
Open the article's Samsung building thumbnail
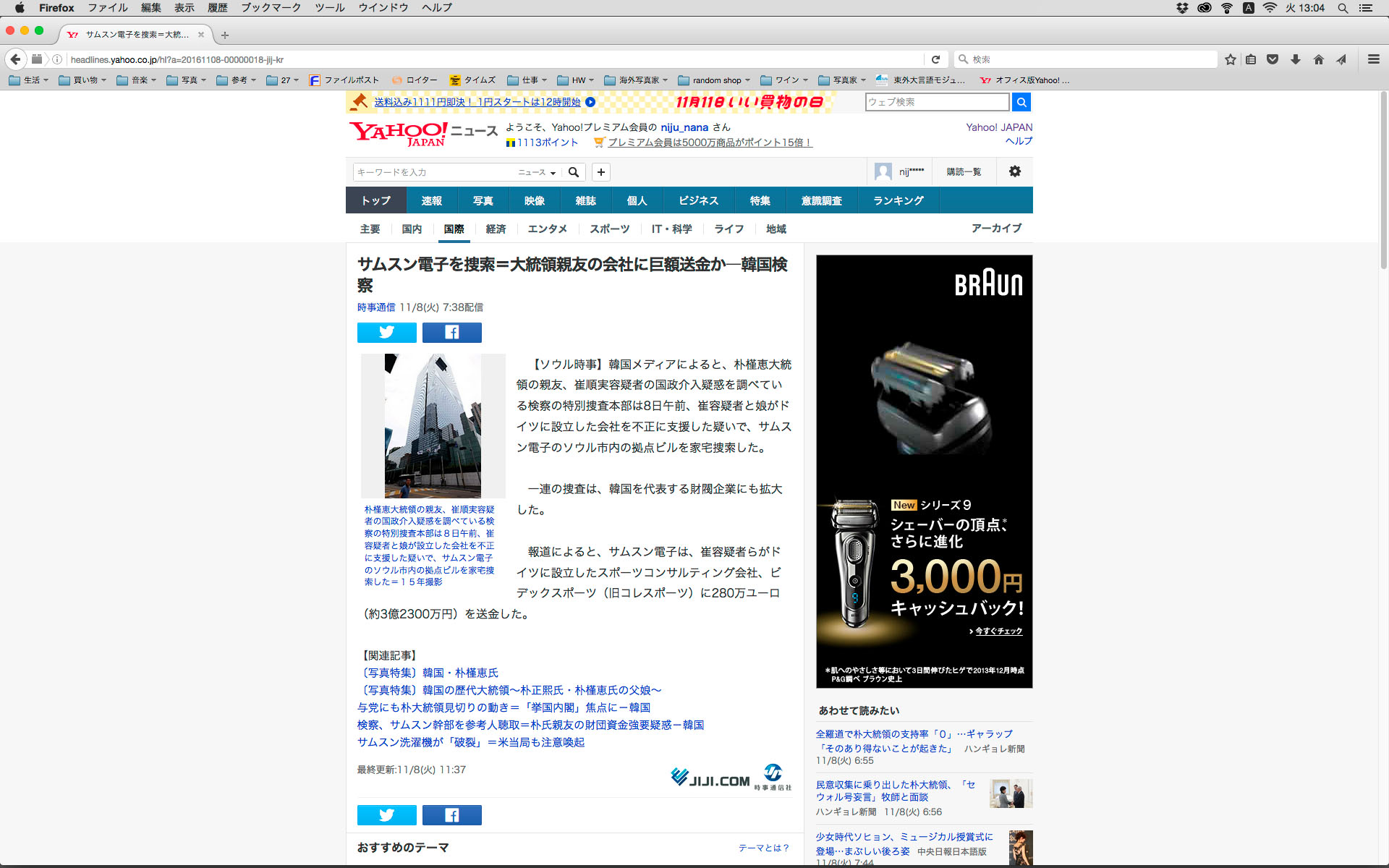(x=433, y=425)
